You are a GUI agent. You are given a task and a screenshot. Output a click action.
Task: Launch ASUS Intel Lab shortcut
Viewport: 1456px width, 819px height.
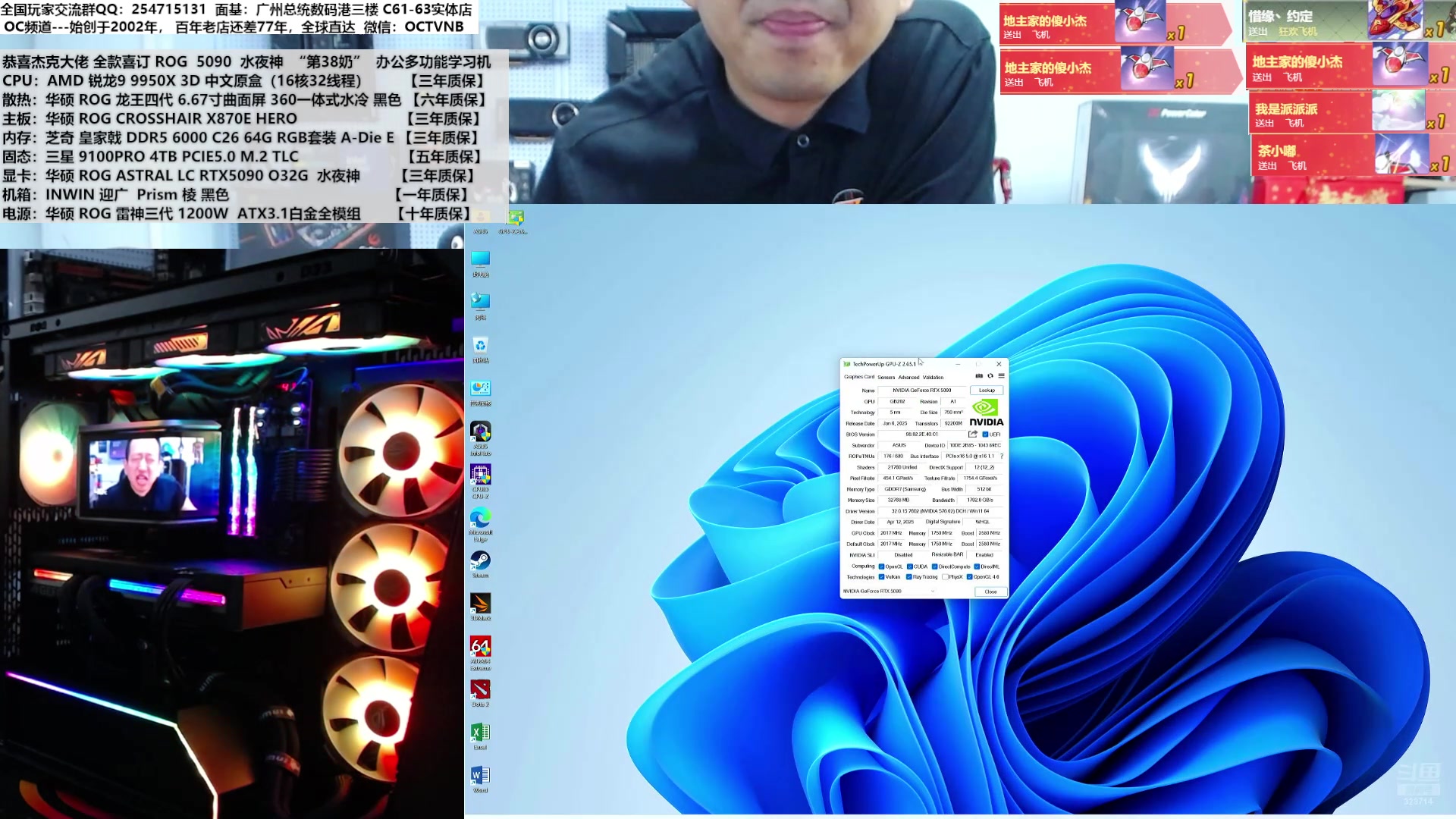click(x=480, y=438)
